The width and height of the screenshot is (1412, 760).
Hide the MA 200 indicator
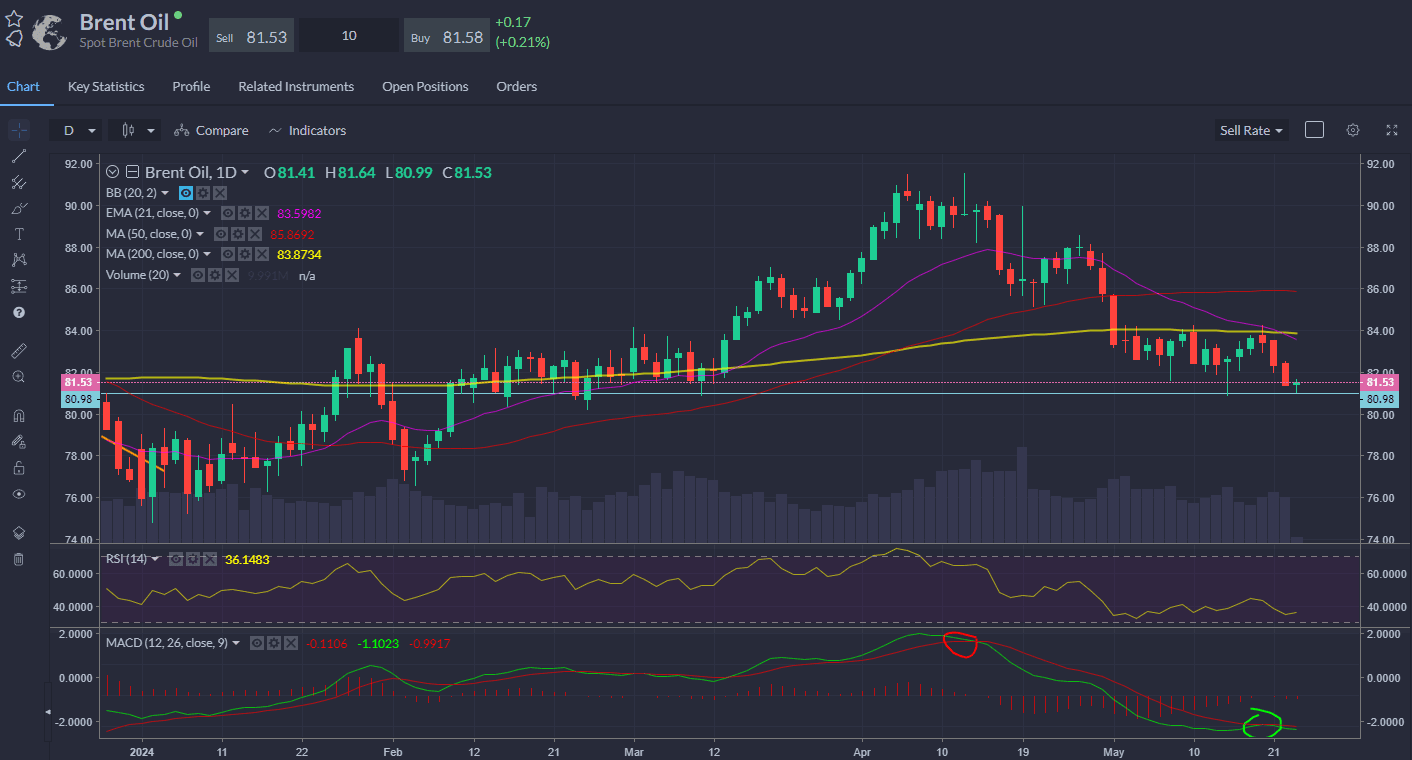(x=228, y=254)
